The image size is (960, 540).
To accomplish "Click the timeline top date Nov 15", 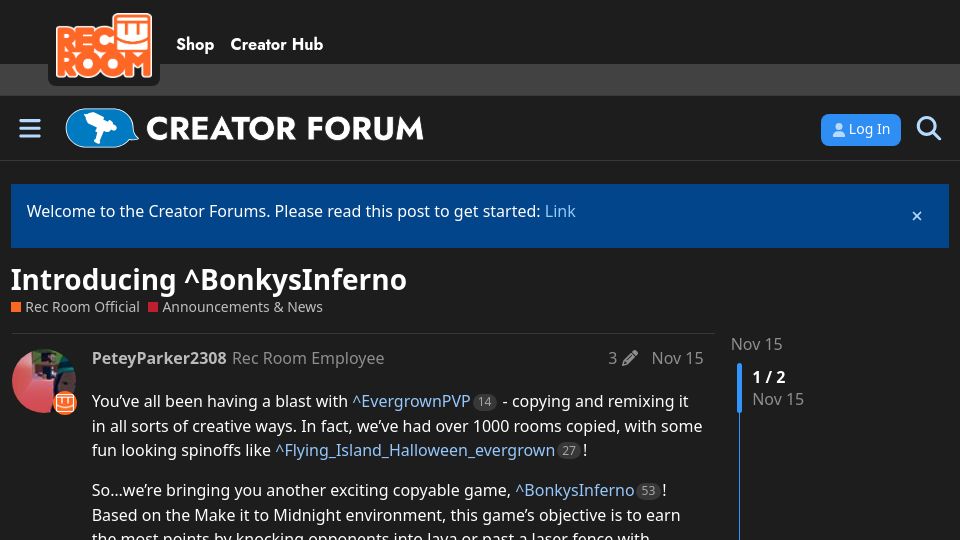I will click(x=756, y=344).
